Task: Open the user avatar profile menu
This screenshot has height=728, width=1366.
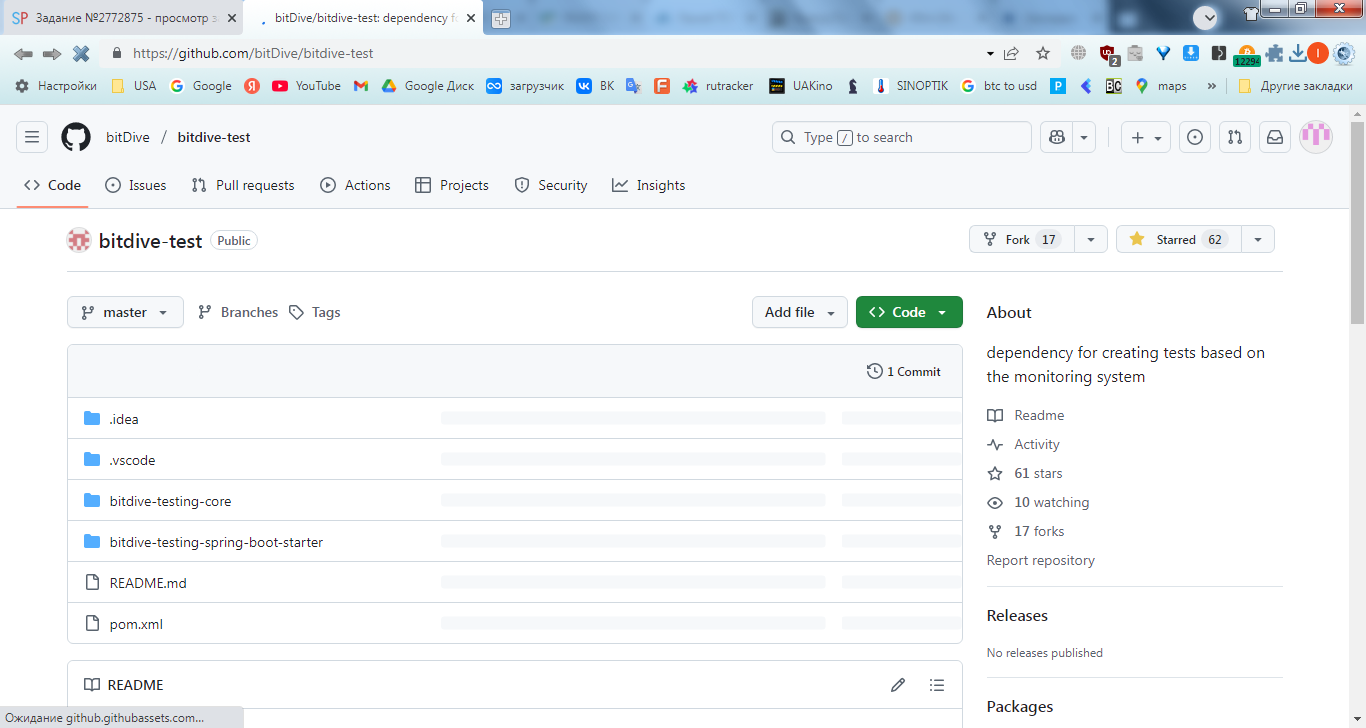Action: pos(1316,137)
